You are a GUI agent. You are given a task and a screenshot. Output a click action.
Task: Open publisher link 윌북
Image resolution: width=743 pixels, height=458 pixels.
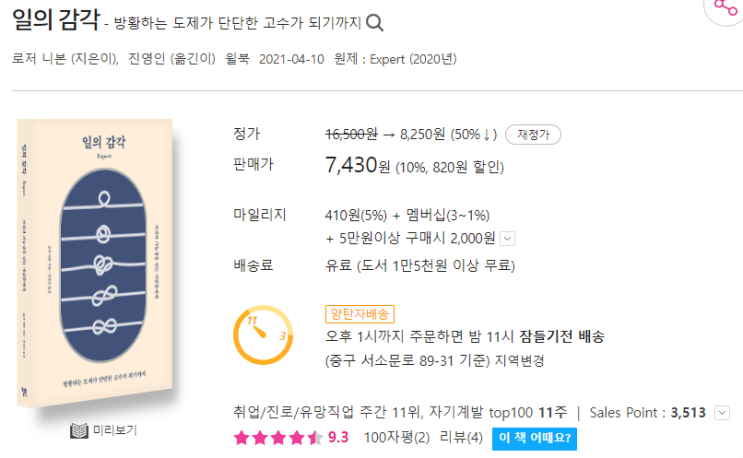(235, 60)
